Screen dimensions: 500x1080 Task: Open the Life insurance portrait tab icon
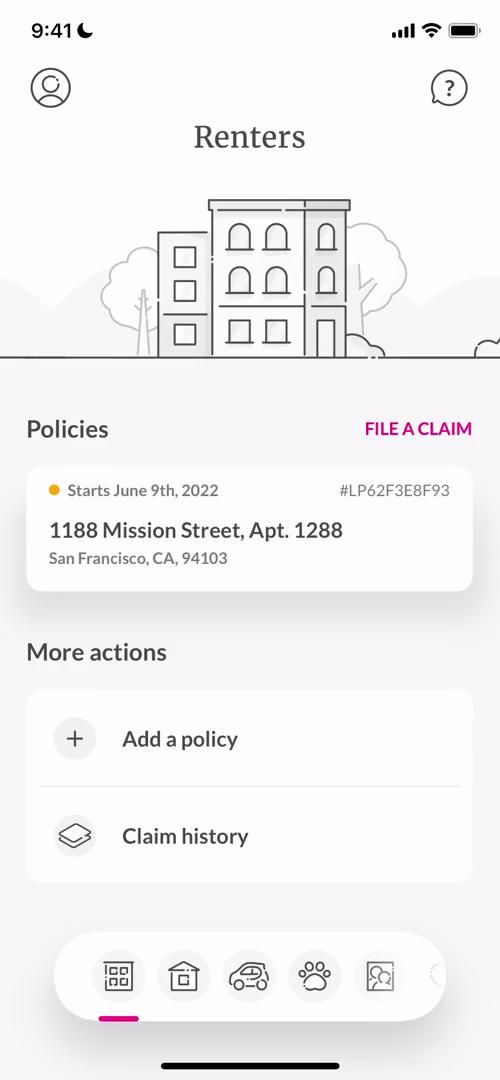click(379, 976)
